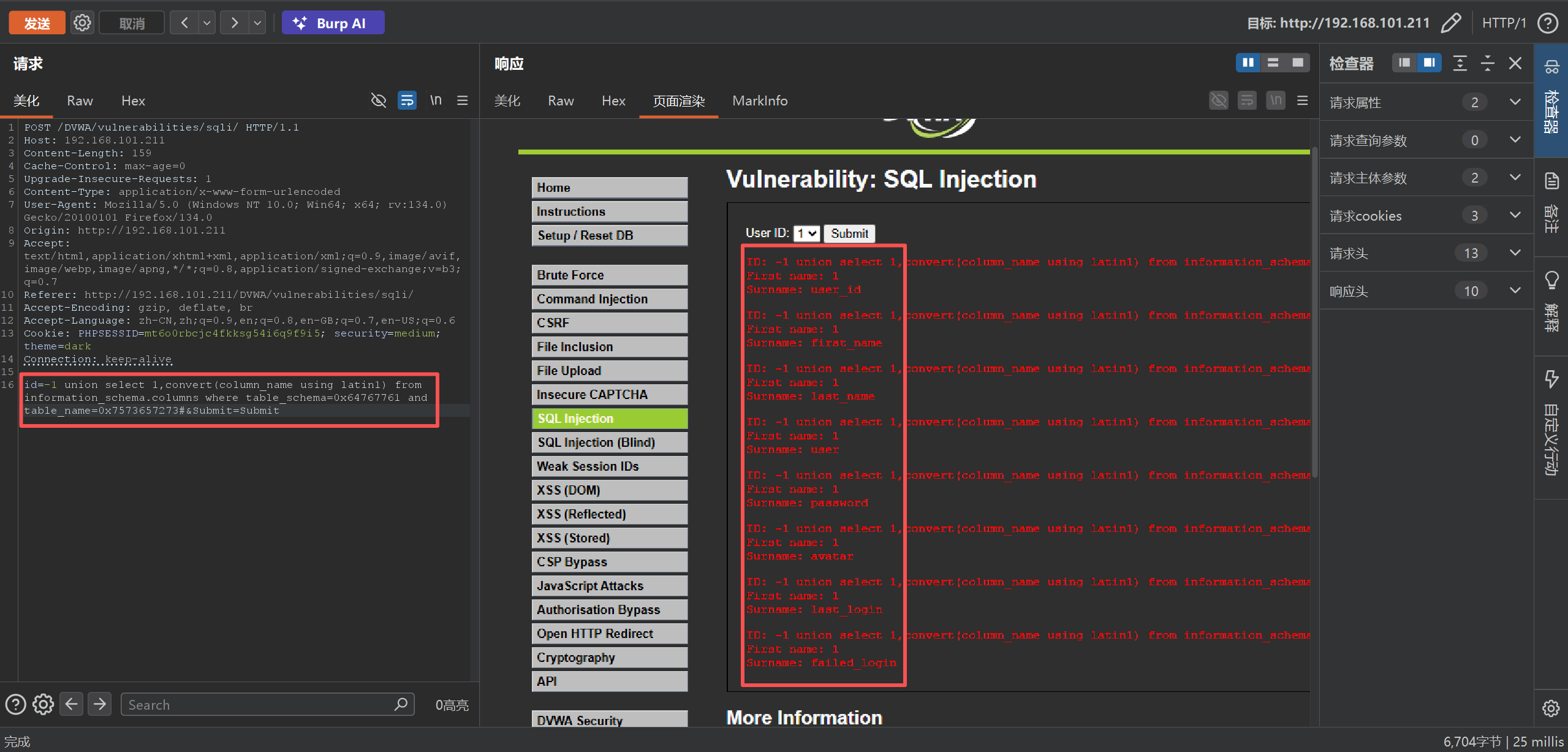The image size is (1568, 752).
Task: Open search help icon at bottom left
Action: pyautogui.click(x=16, y=705)
